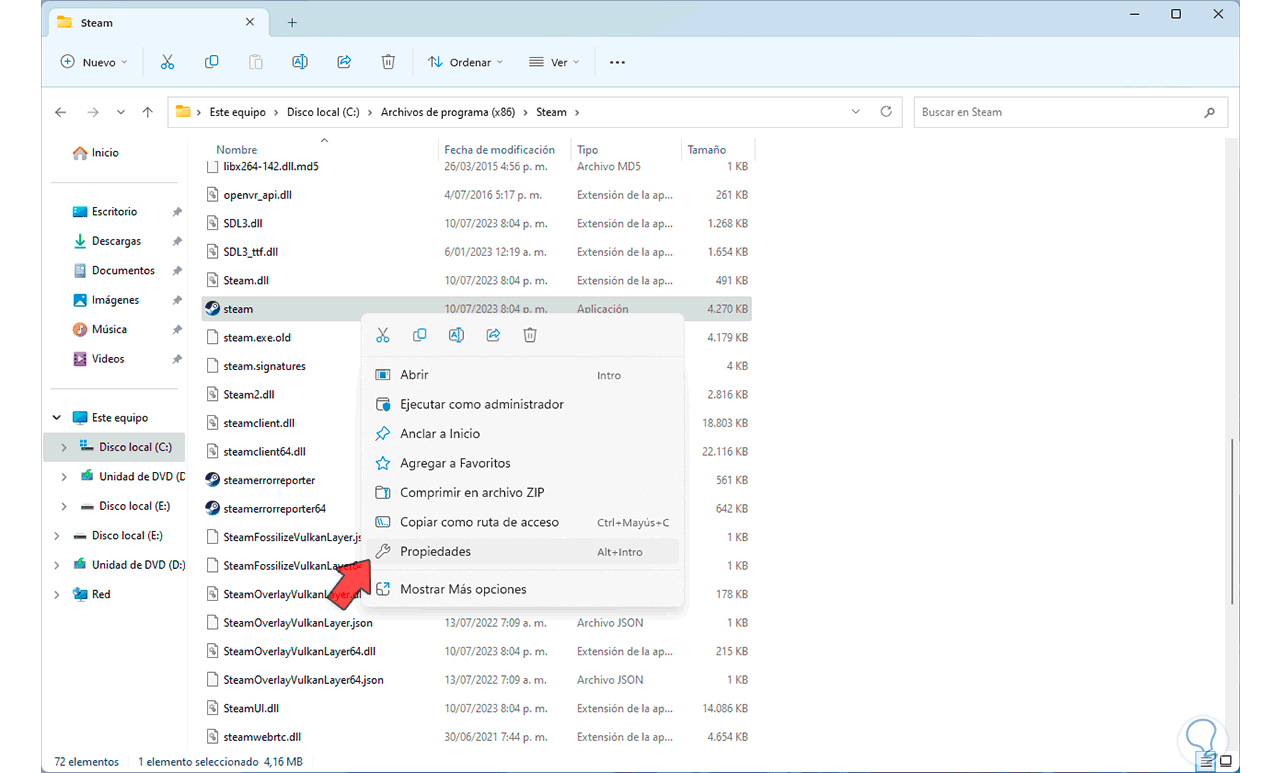
Task: Open the address bar history dropdown
Action: pyautogui.click(x=856, y=112)
